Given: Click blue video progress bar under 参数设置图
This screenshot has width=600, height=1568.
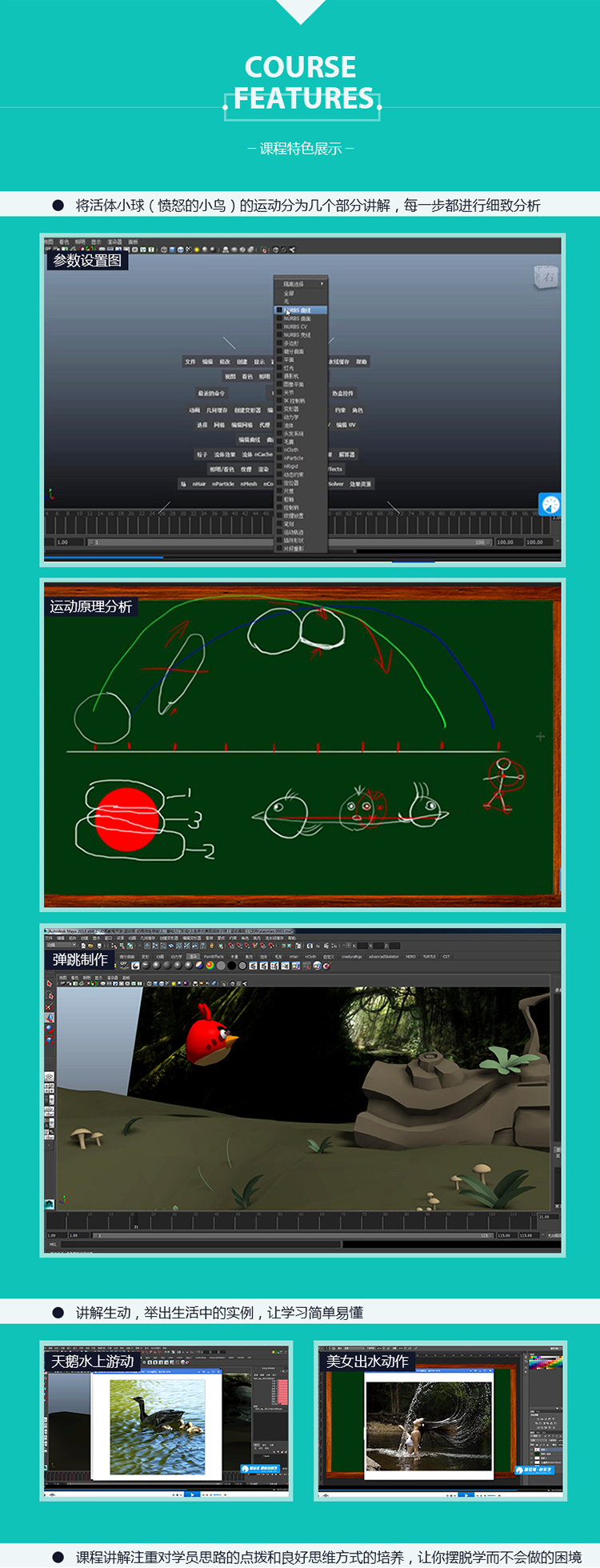Looking at the screenshot, I should 104,557.
